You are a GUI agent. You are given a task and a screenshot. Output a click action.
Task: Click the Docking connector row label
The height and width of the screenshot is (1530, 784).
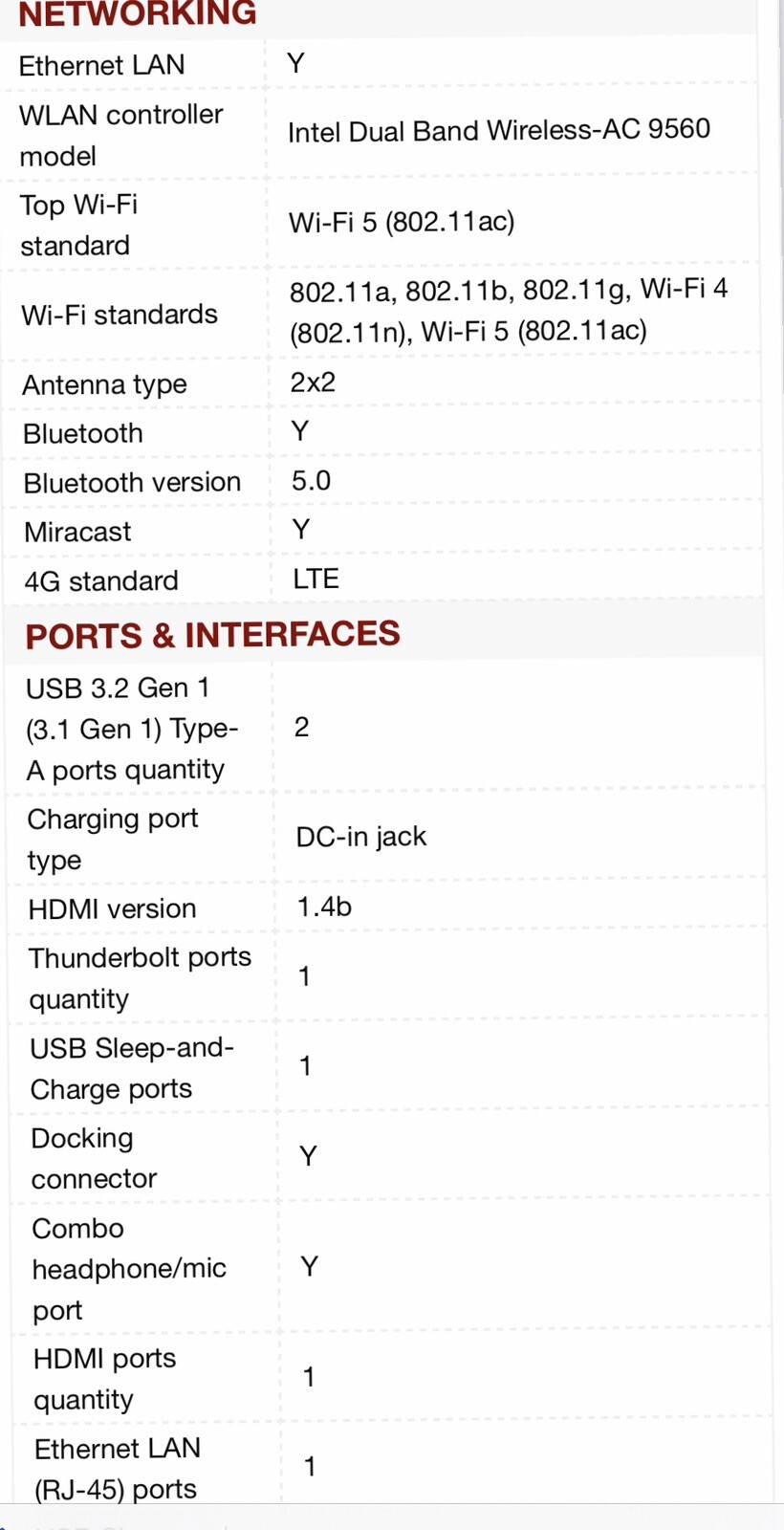(x=94, y=1158)
